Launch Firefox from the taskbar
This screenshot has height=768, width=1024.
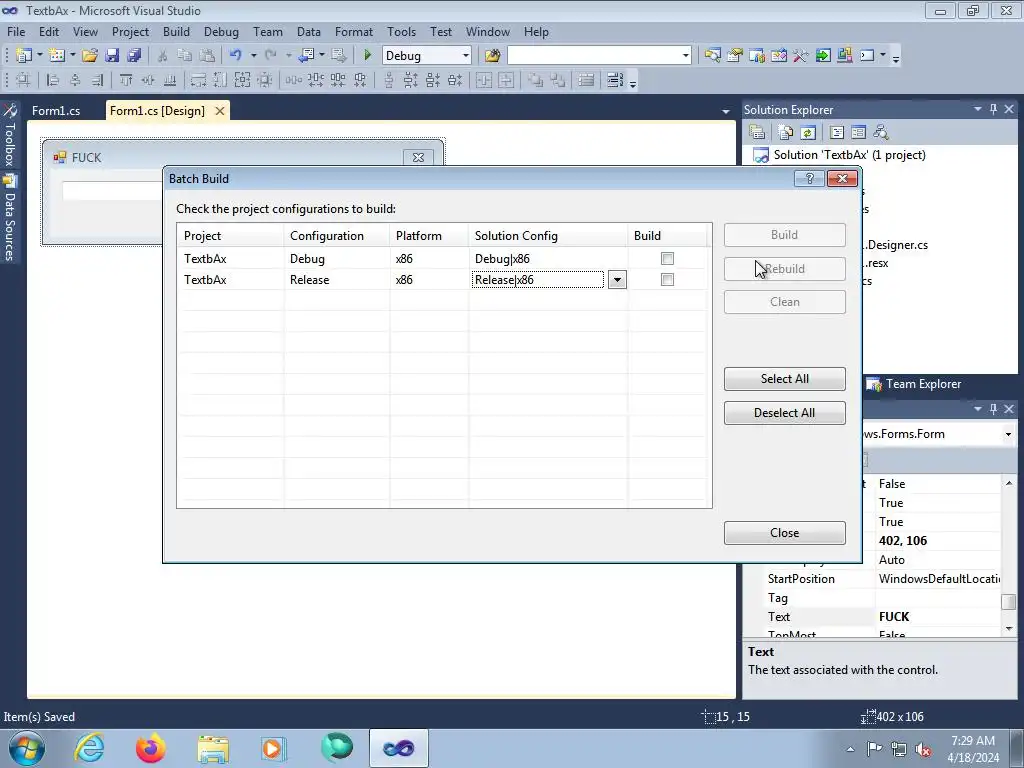pos(150,748)
